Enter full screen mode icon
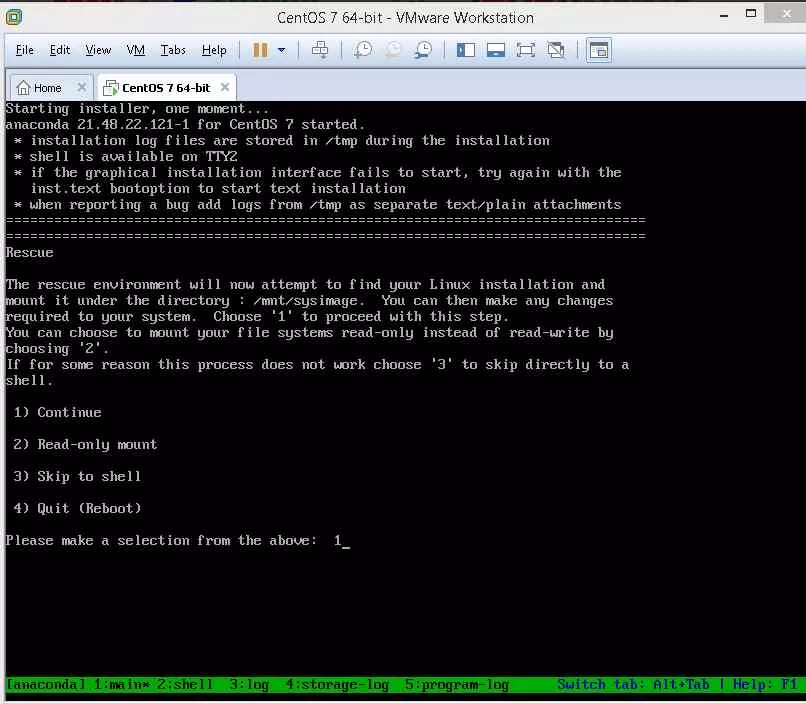The image size is (806, 704). click(x=526, y=50)
